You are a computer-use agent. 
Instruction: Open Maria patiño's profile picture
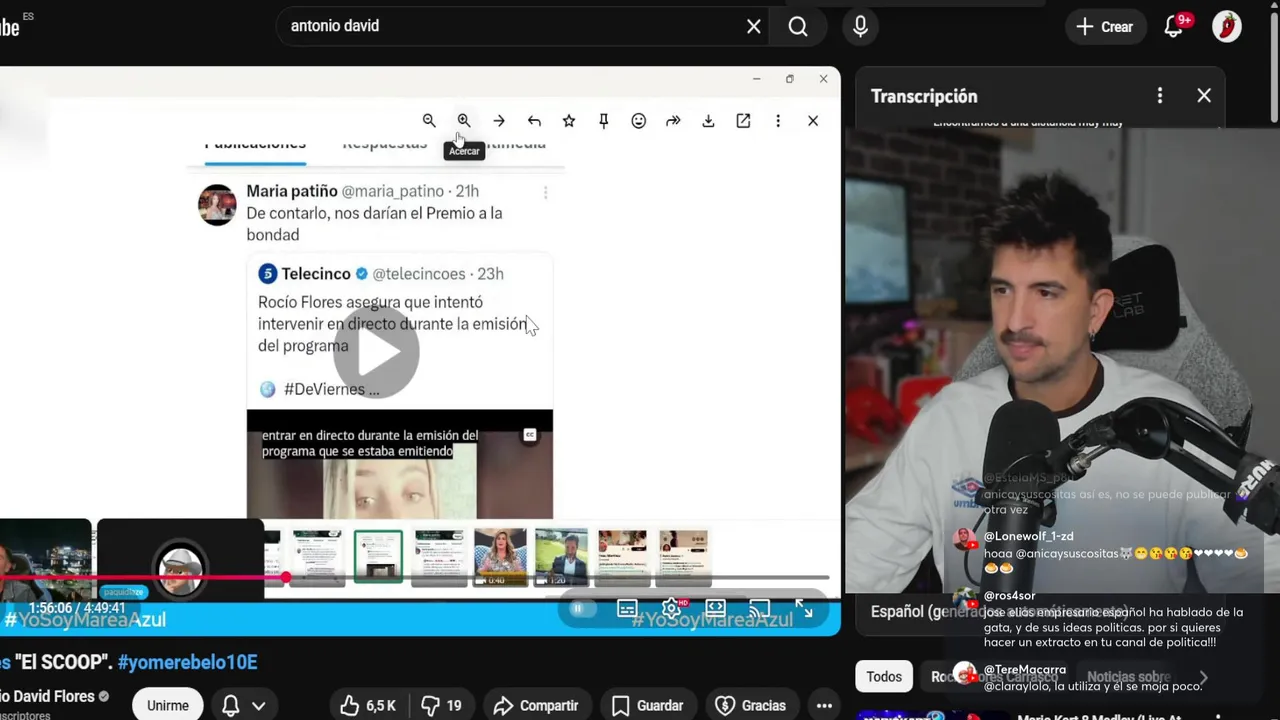pyautogui.click(x=217, y=205)
